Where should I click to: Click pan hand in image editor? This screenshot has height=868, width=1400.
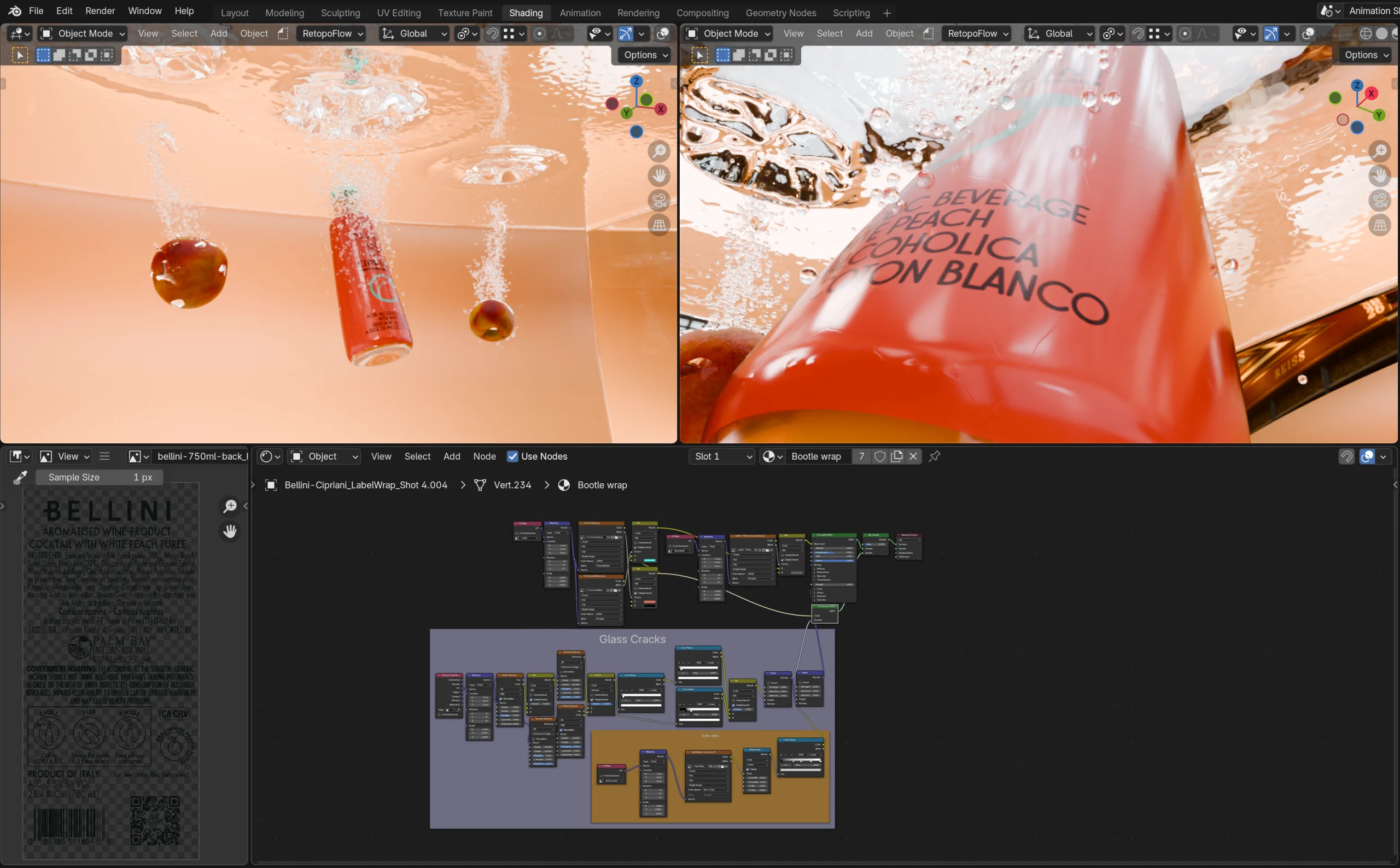(x=230, y=531)
